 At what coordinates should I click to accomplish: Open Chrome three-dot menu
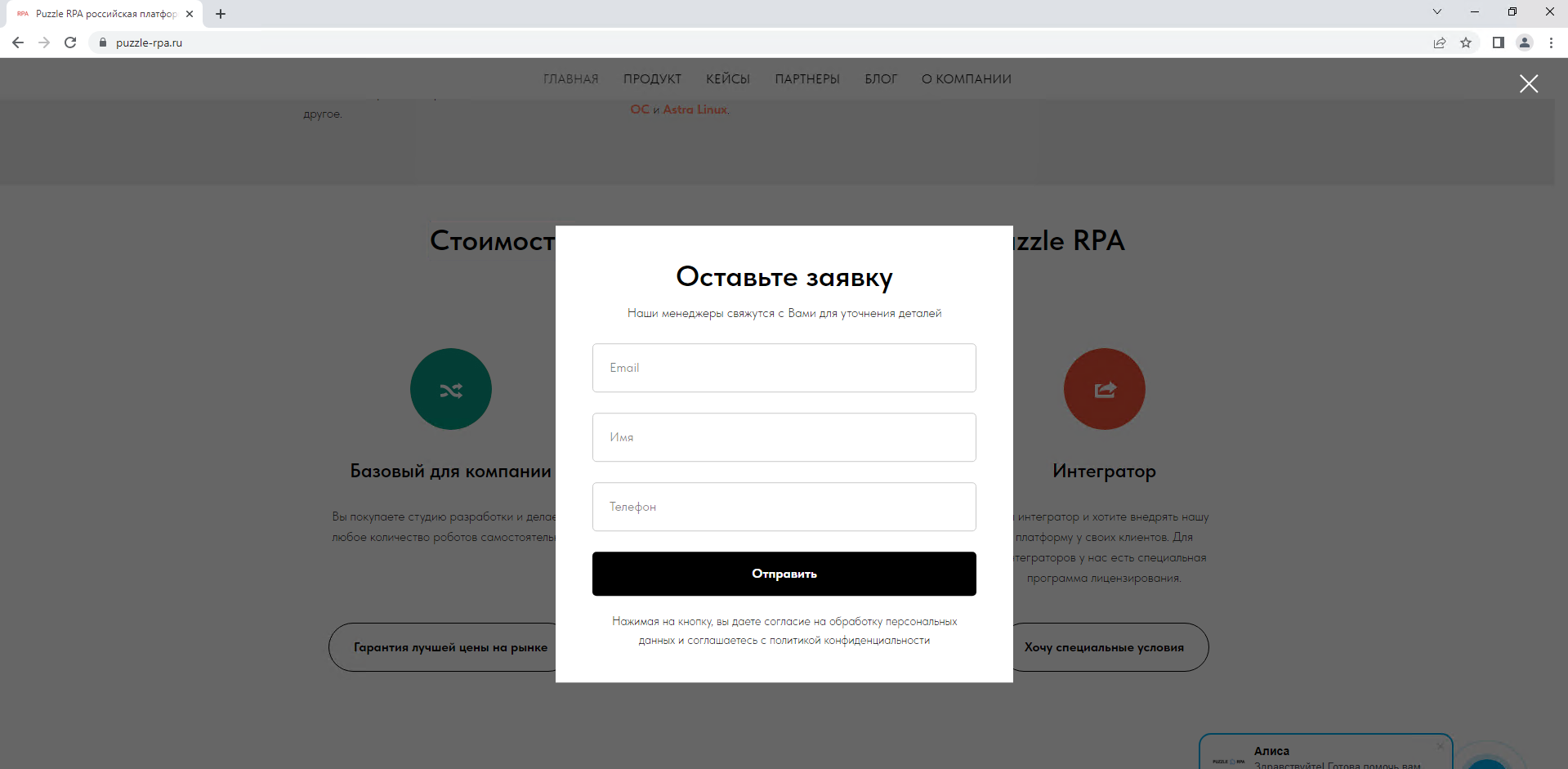click(1551, 42)
